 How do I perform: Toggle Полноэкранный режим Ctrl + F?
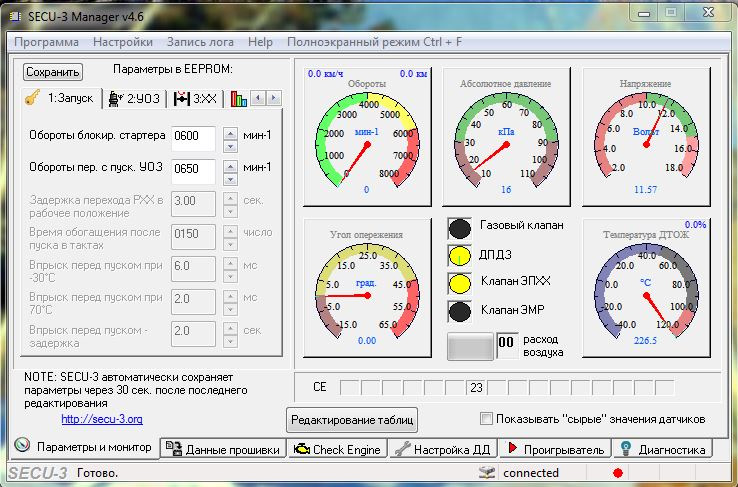tap(374, 42)
